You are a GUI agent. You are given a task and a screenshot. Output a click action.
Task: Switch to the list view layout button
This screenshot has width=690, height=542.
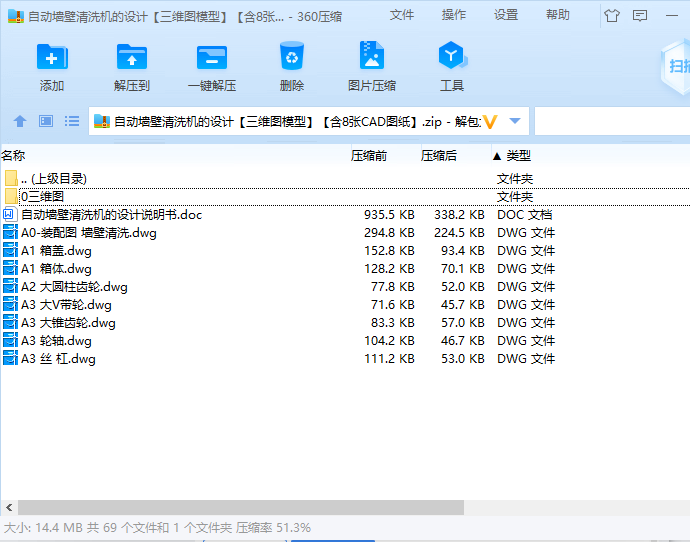click(72, 121)
